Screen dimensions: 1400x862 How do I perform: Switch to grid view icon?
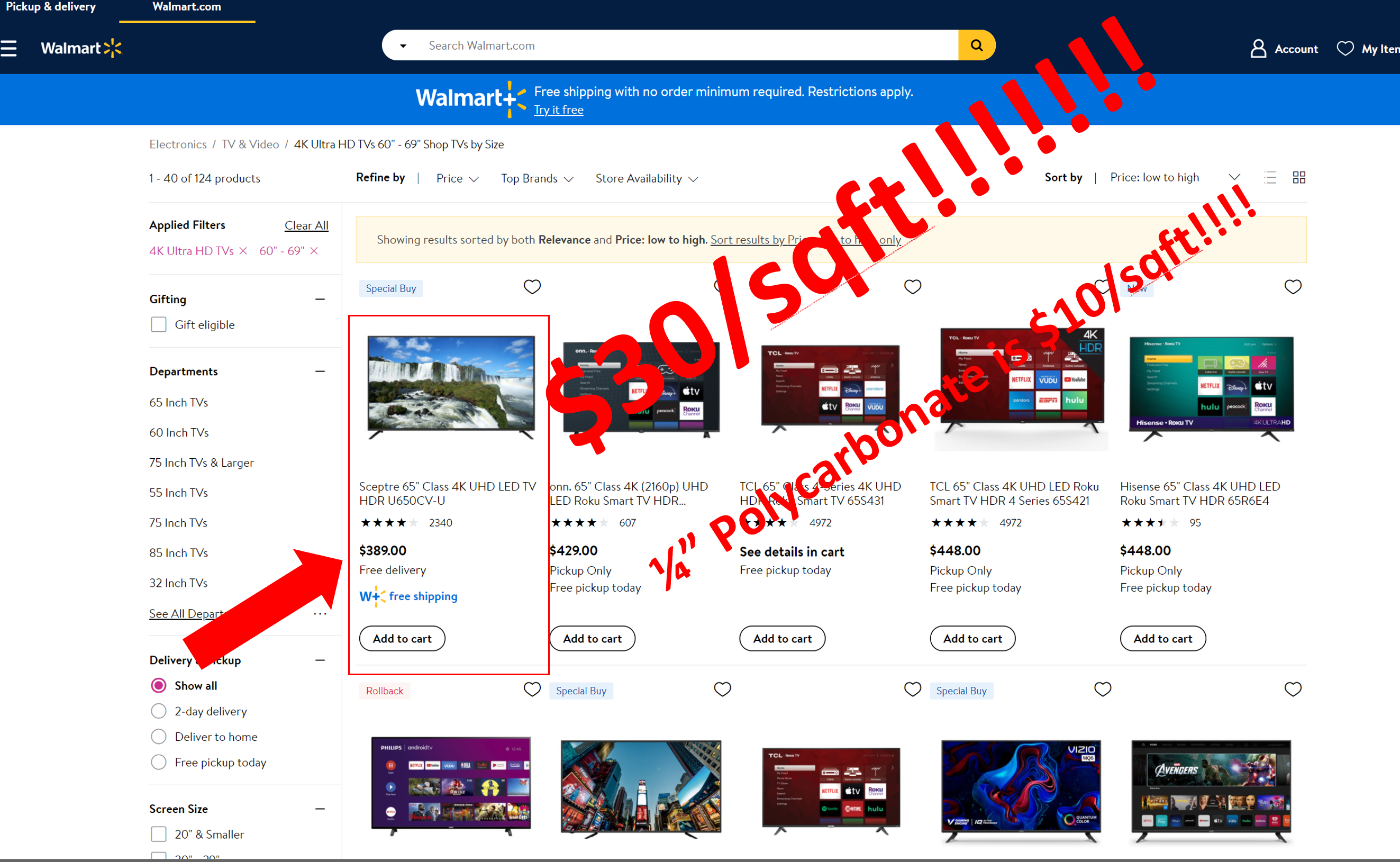(x=1298, y=178)
